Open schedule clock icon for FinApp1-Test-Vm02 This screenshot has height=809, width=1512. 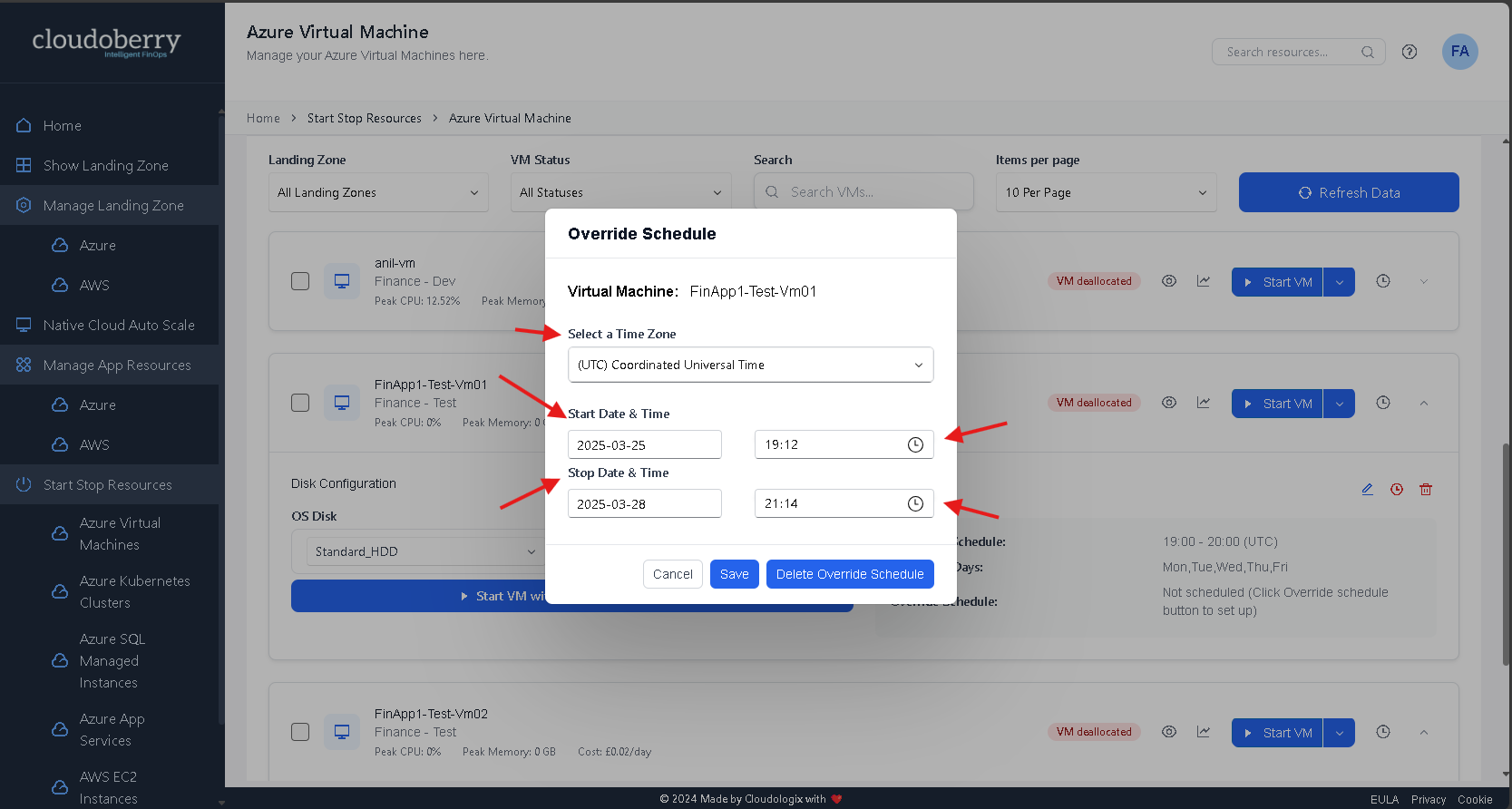(x=1383, y=732)
